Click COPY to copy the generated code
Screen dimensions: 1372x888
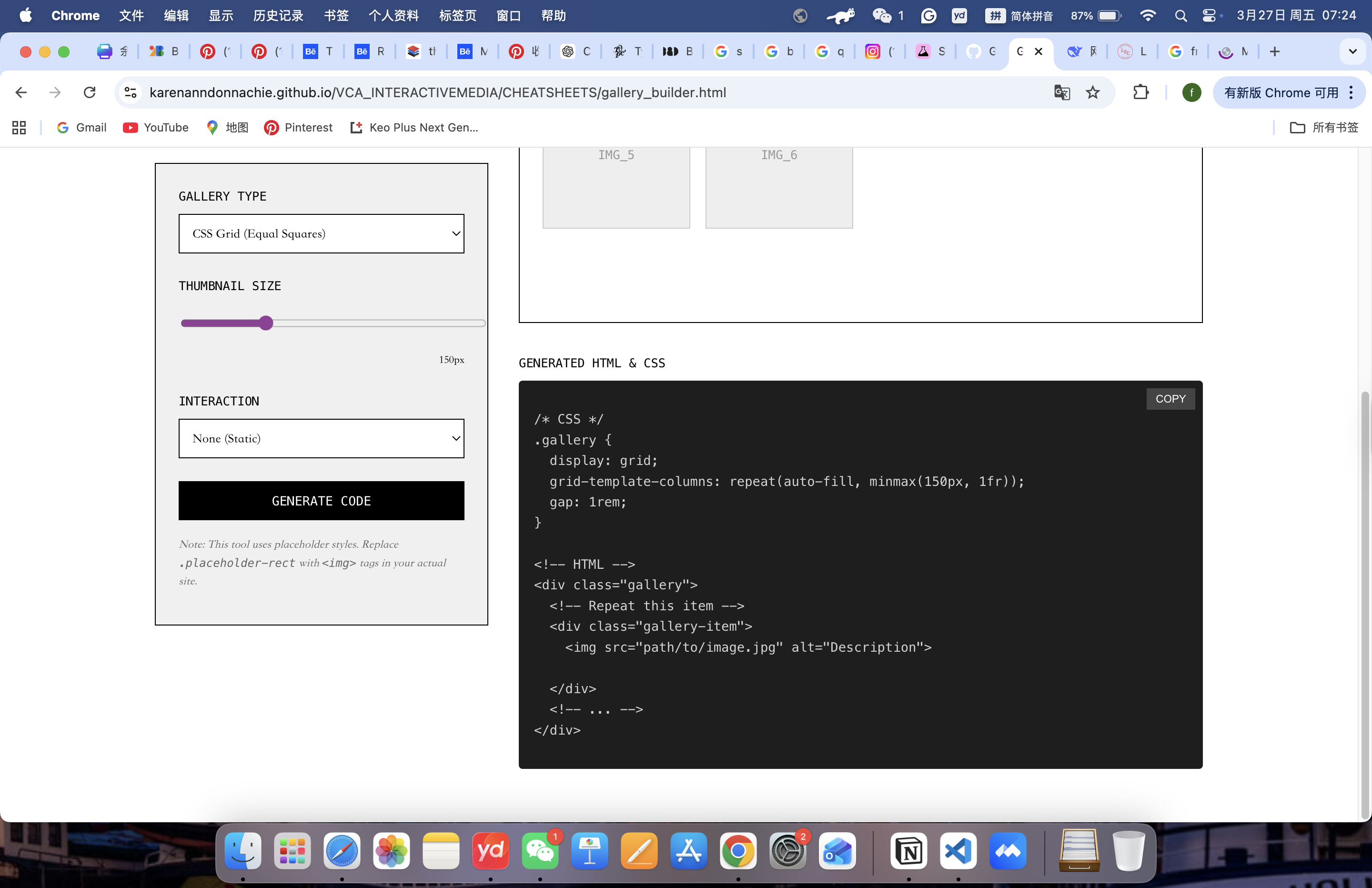tap(1170, 398)
